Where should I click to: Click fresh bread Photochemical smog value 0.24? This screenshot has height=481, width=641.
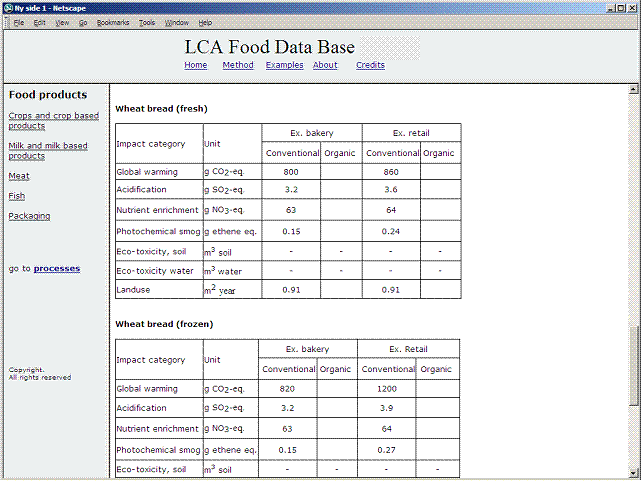pos(391,231)
